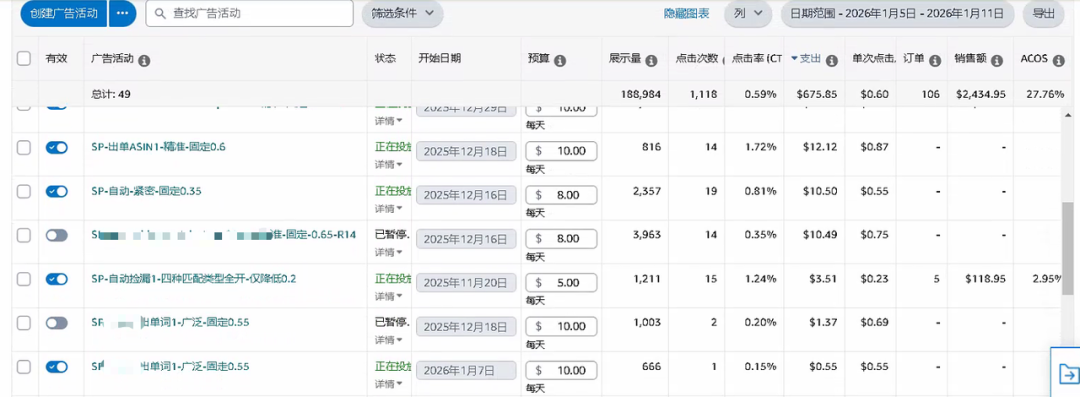Select checkbox for SP-自动-紧密-固定0.35 row

[24, 192]
